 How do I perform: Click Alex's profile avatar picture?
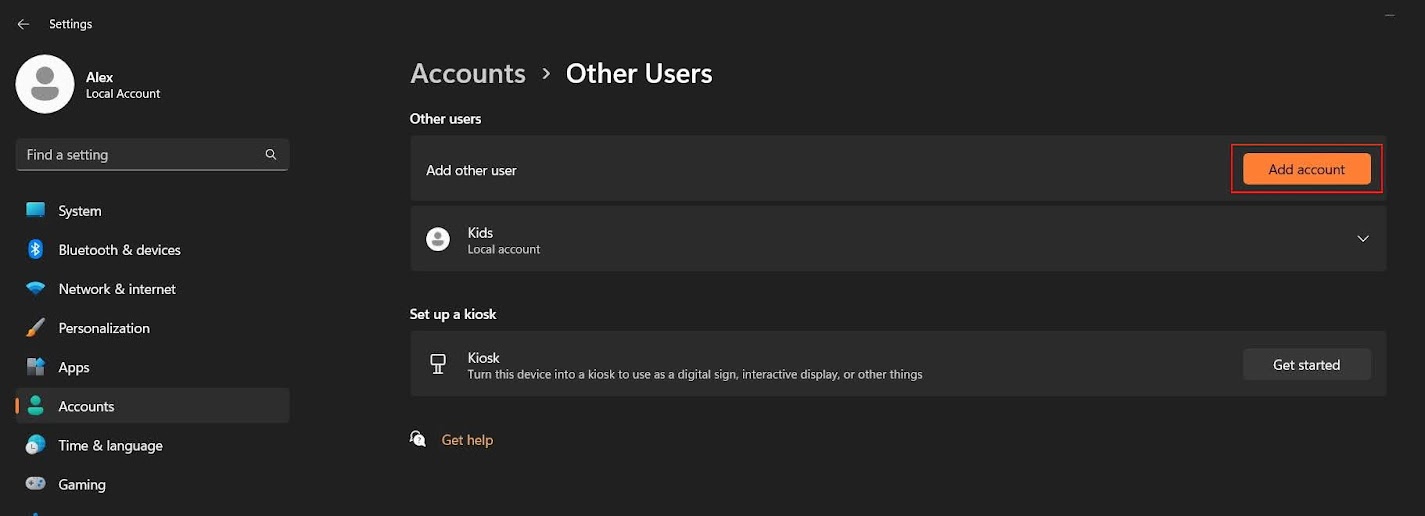(45, 84)
